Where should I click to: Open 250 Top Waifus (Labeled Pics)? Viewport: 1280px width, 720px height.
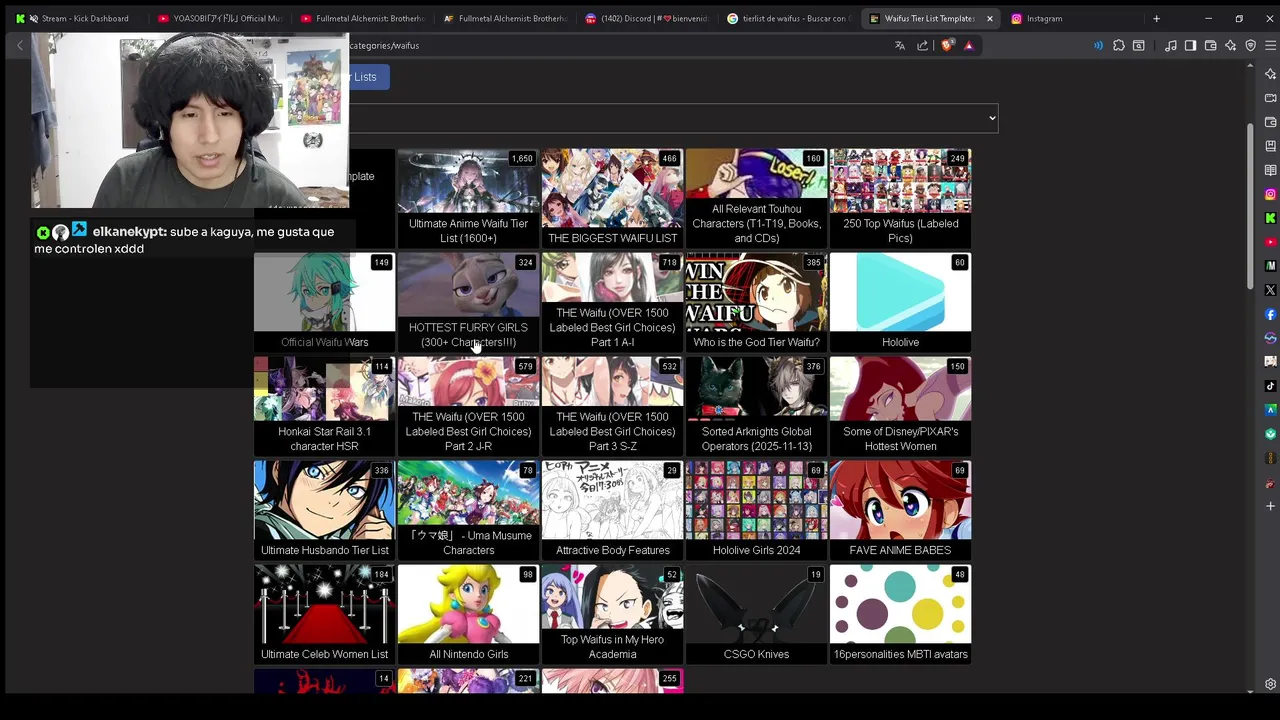coord(900,198)
